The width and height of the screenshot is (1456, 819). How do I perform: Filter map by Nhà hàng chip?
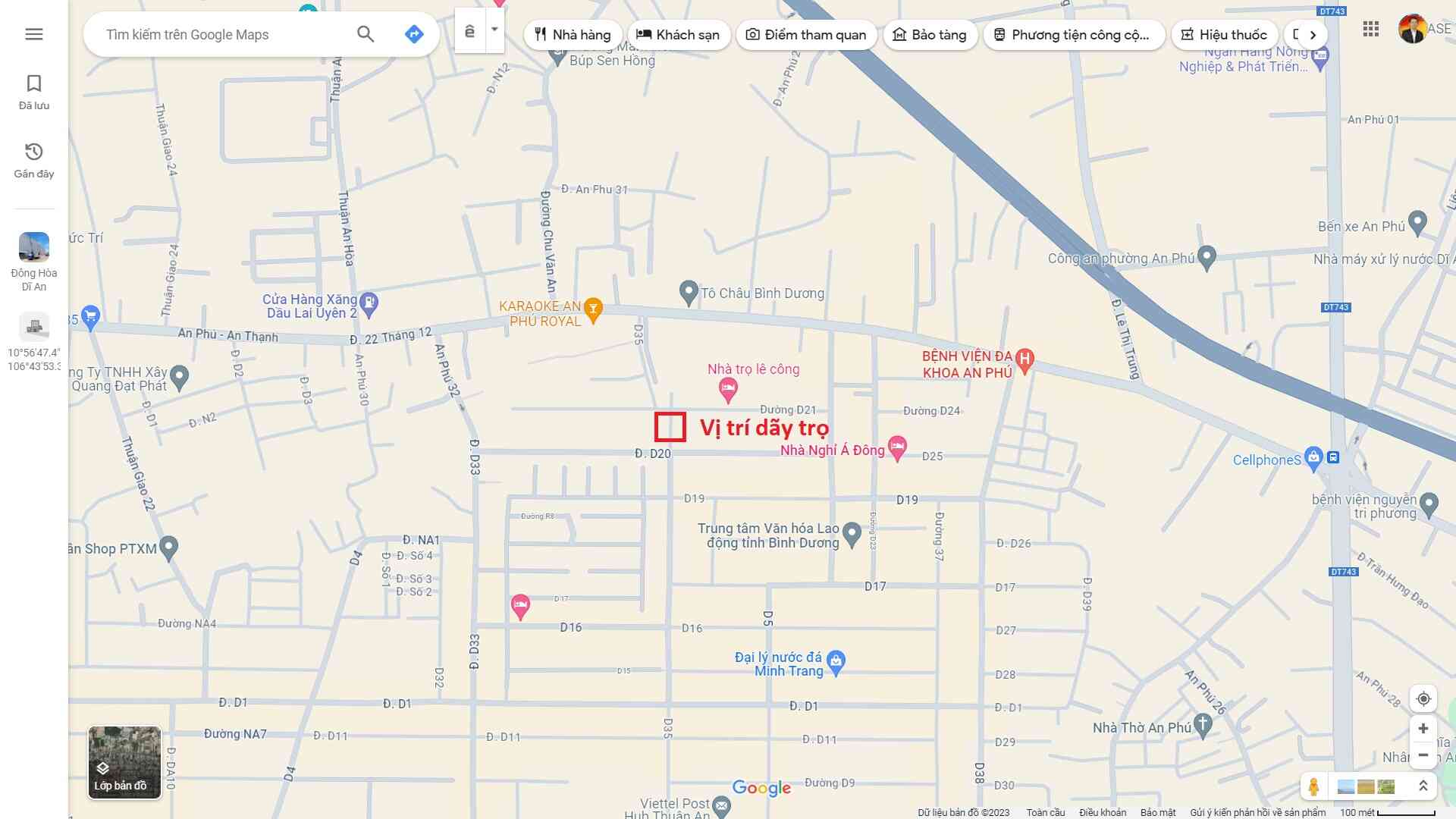click(573, 35)
